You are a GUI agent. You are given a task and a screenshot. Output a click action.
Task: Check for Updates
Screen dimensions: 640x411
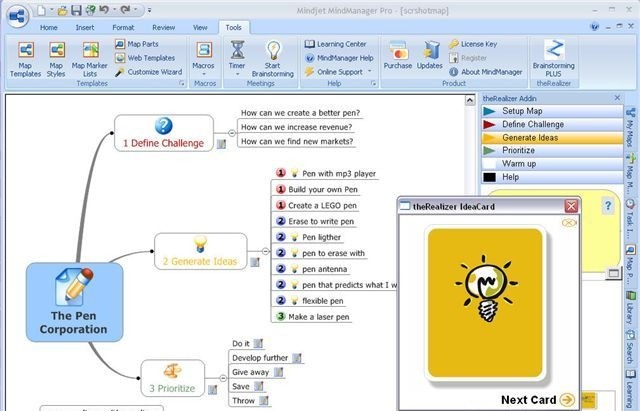pyautogui.click(x=429, y=55)
